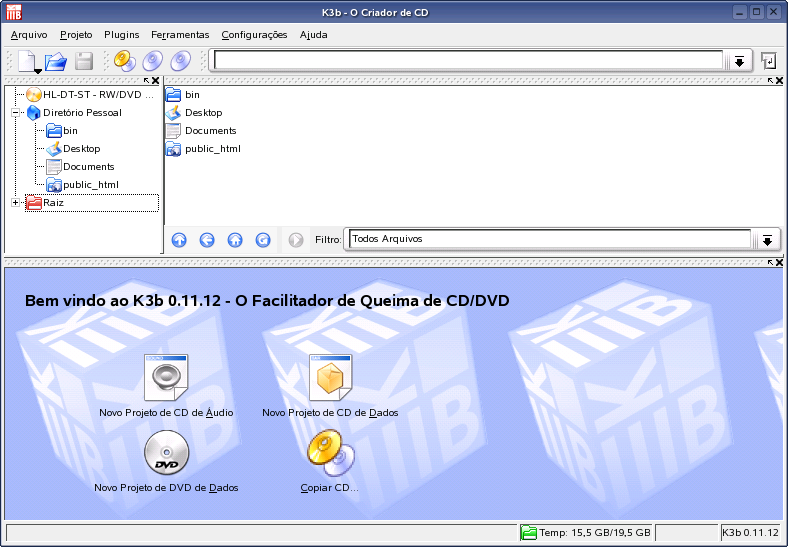Viewport: 788px width, 547px height.
Task: Select Desktop folder in the tree
Action: [73, 149]
